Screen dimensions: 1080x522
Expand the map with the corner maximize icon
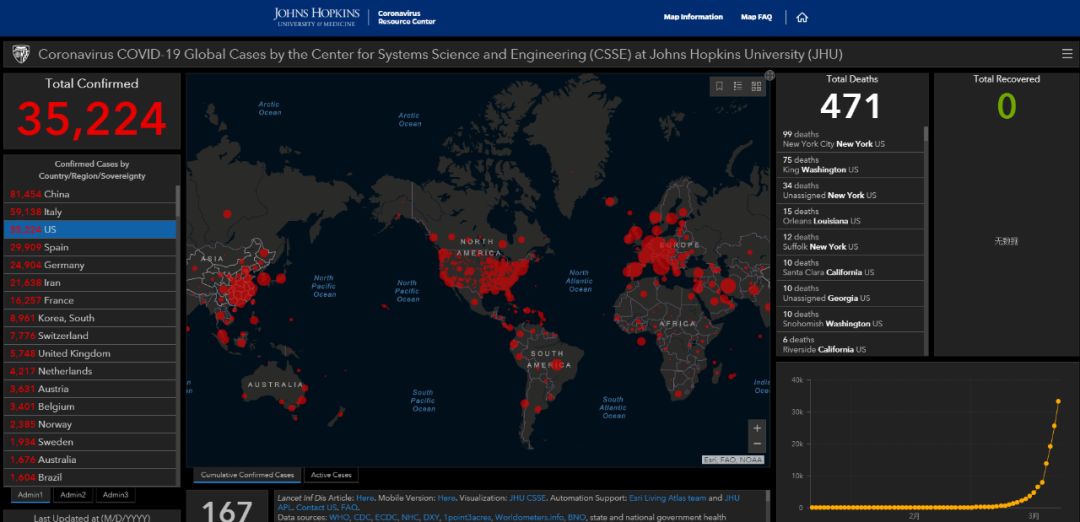[x=769, y=75]
